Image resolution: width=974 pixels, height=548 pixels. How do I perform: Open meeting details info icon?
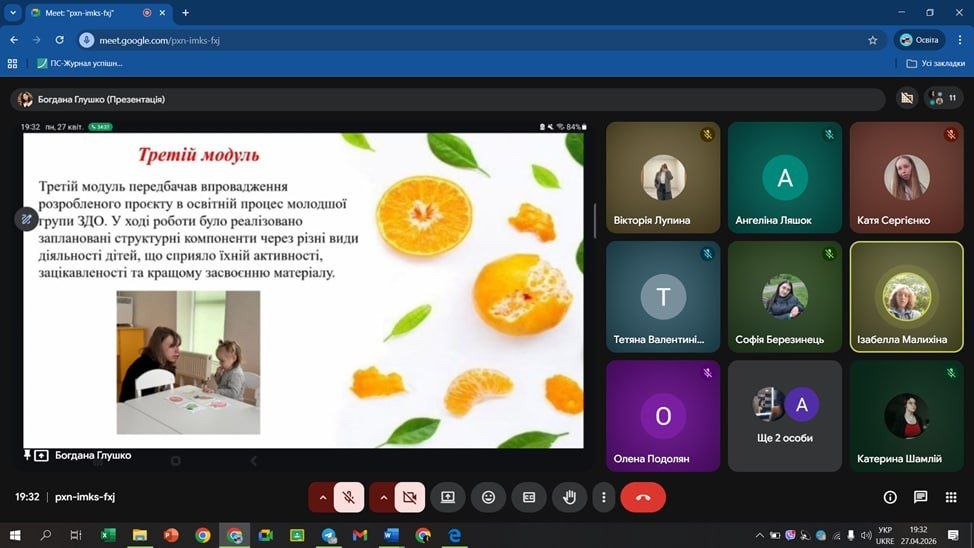[890, 497]
